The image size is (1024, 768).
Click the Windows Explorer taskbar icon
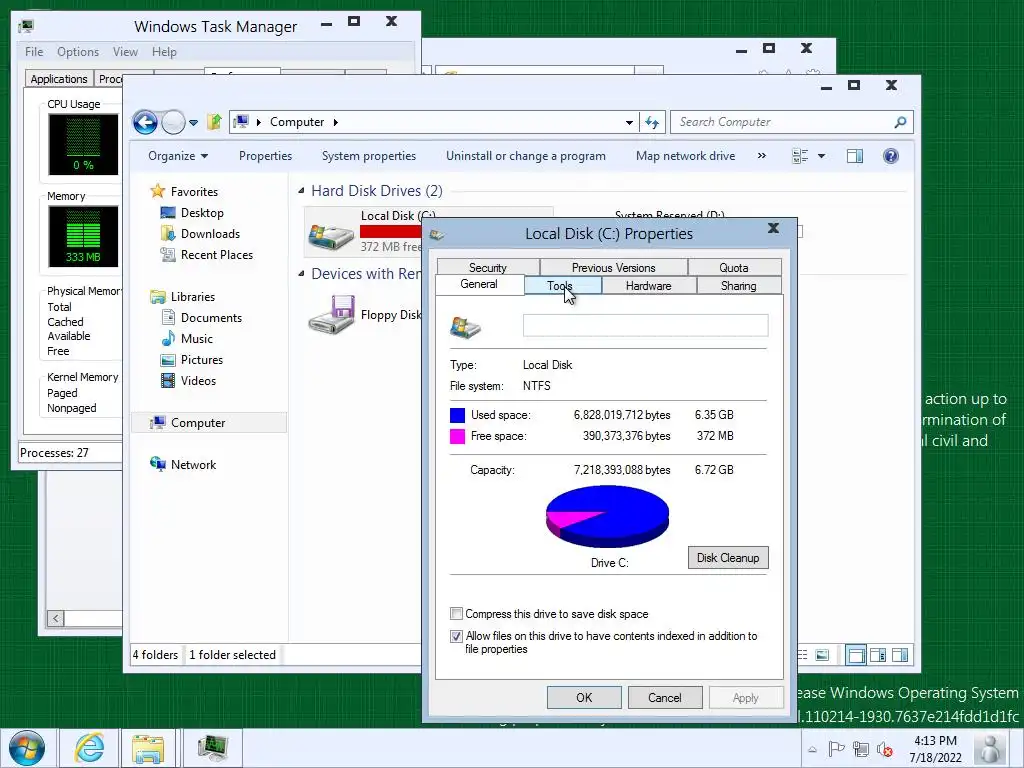[x=148, y=748]
